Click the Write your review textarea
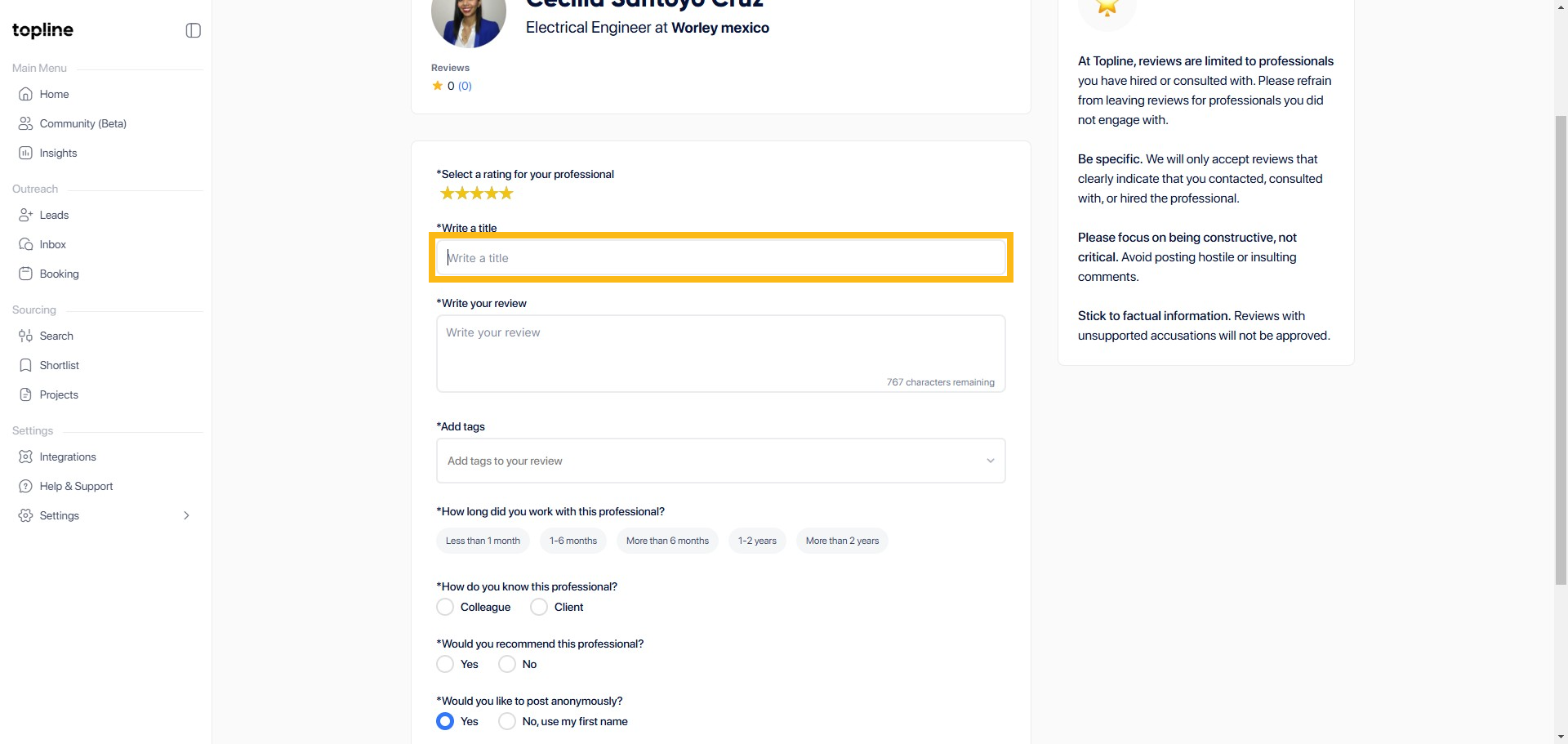 tap(720, 351)
